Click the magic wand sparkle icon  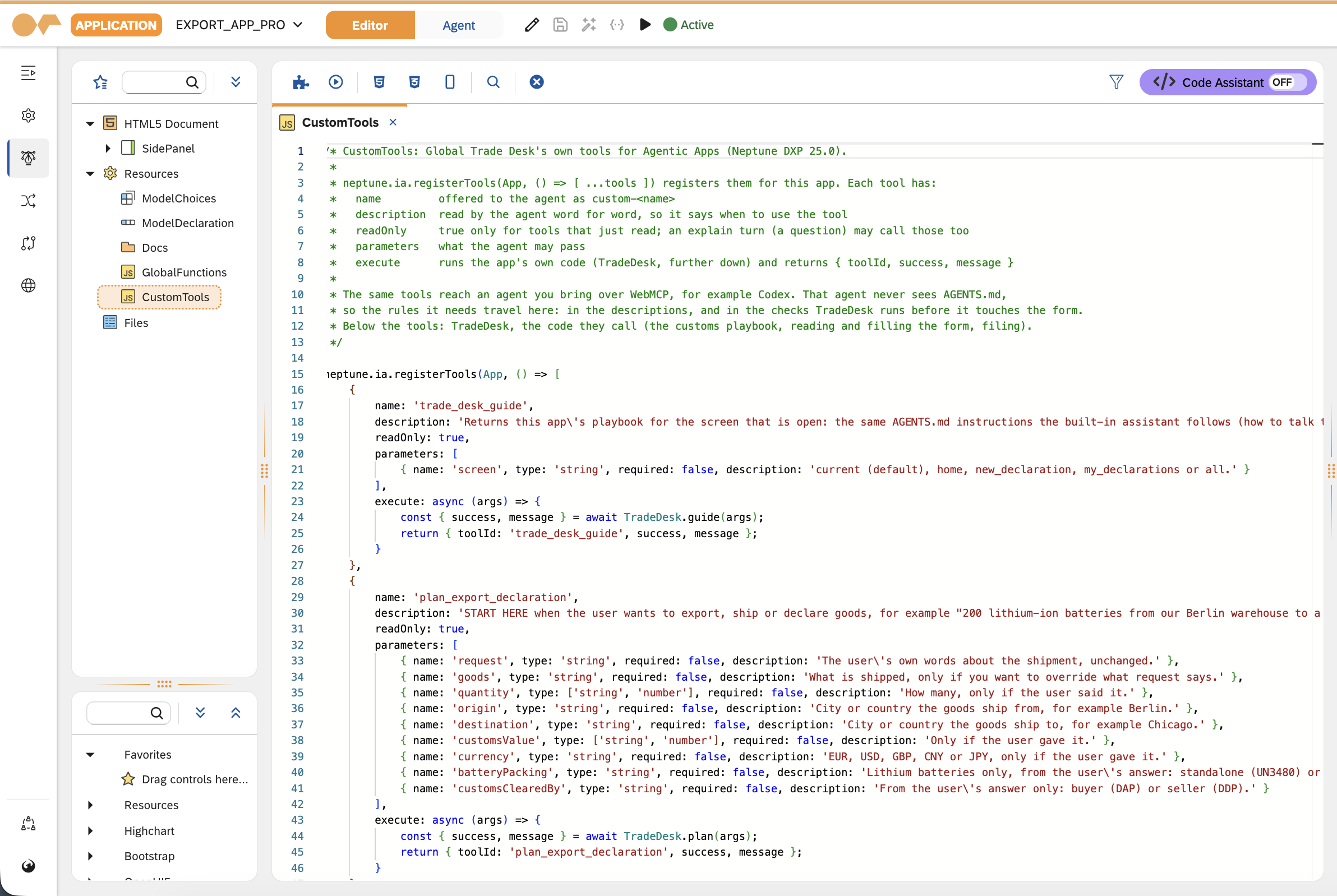click(589, 25)
